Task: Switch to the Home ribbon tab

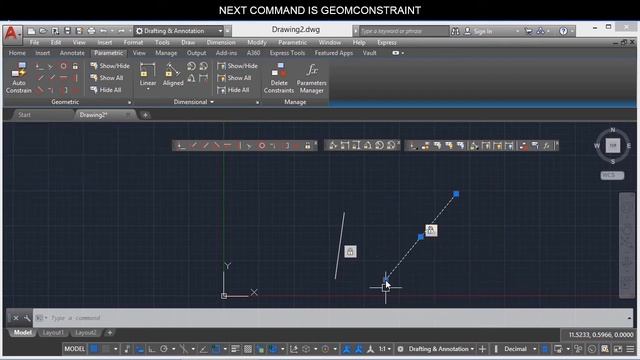Action: pyautogui.click(x=17, y=53)
